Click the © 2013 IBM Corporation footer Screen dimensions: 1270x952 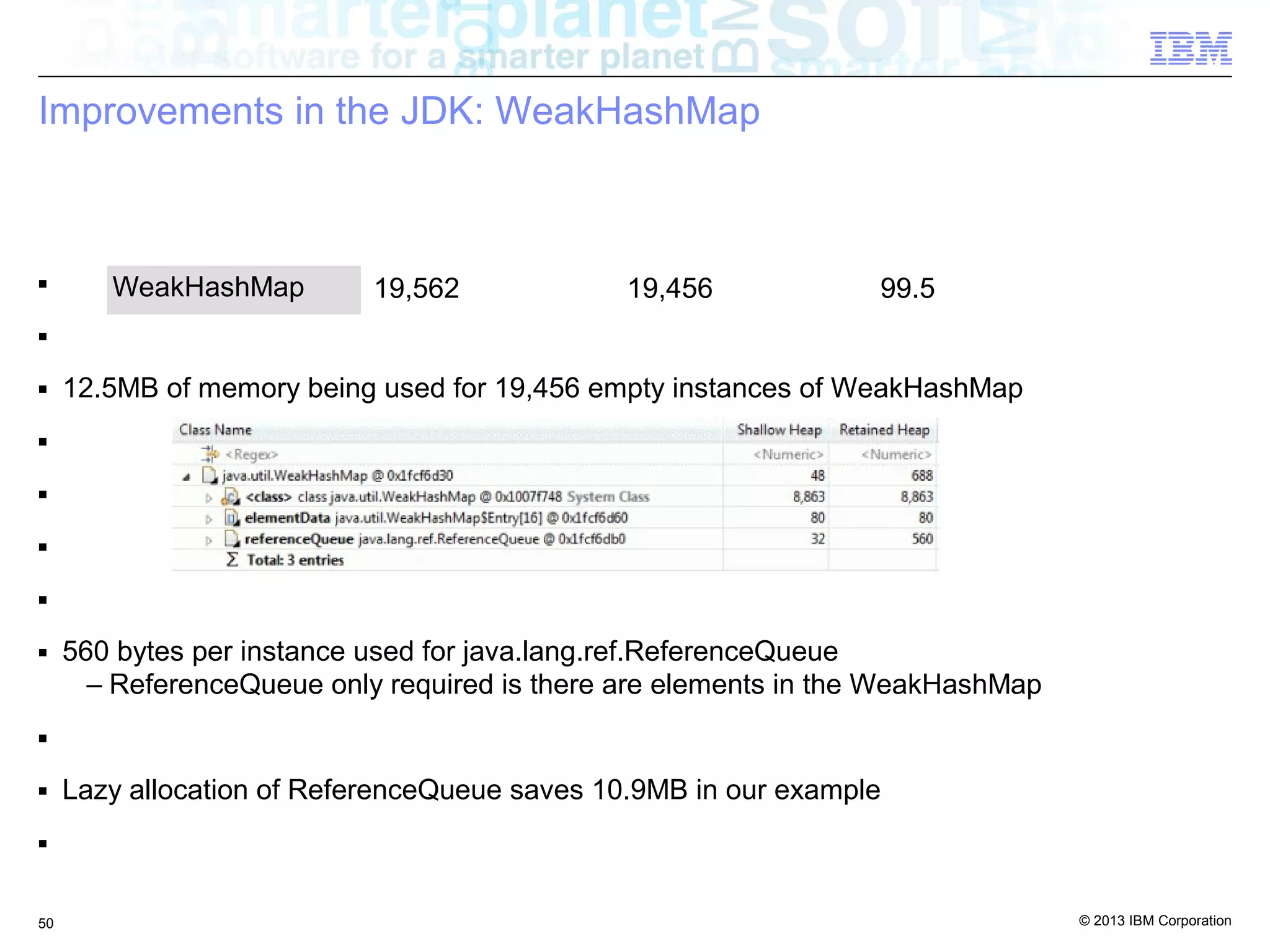coord(1155,921)
